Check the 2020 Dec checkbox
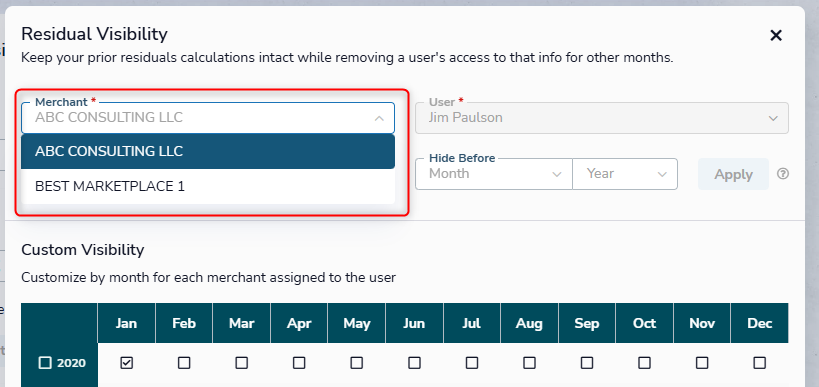This screenshot has height=387, width=819. coord(759,362)
